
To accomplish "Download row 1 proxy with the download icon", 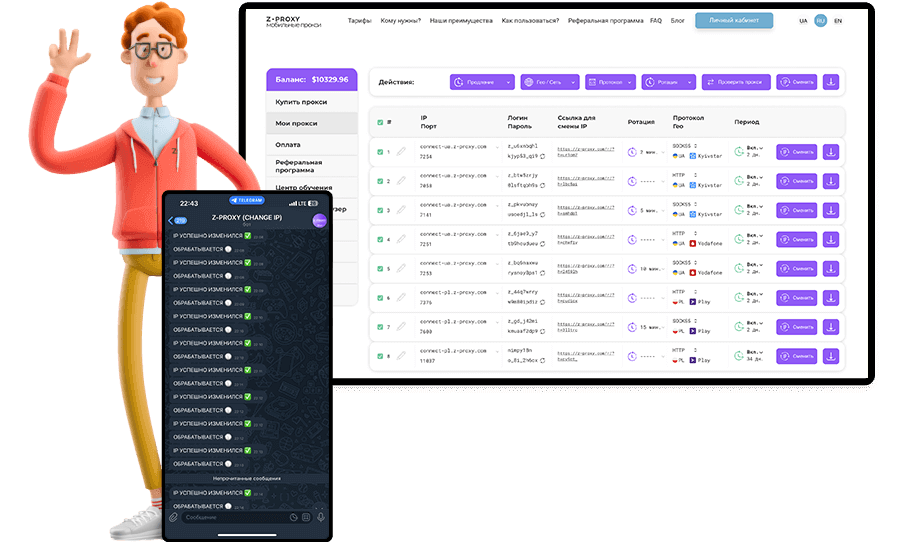I will 831,152.
